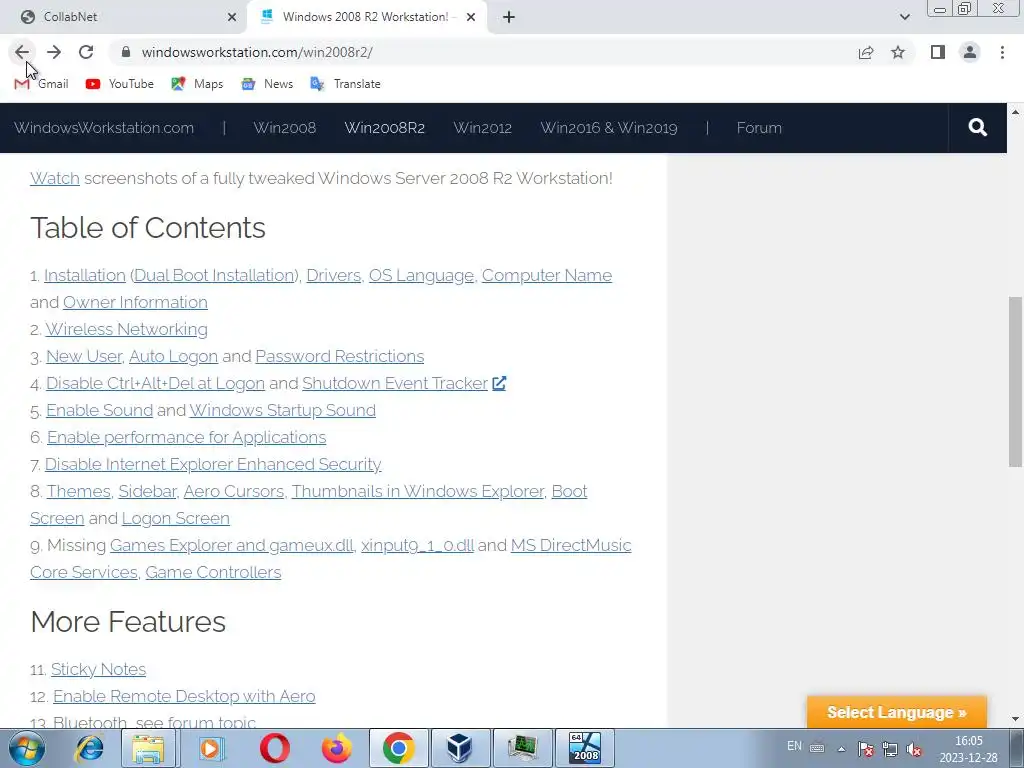The image size is (1024, 768).
Task: Click the browser forward arrow
Action: 54,52
